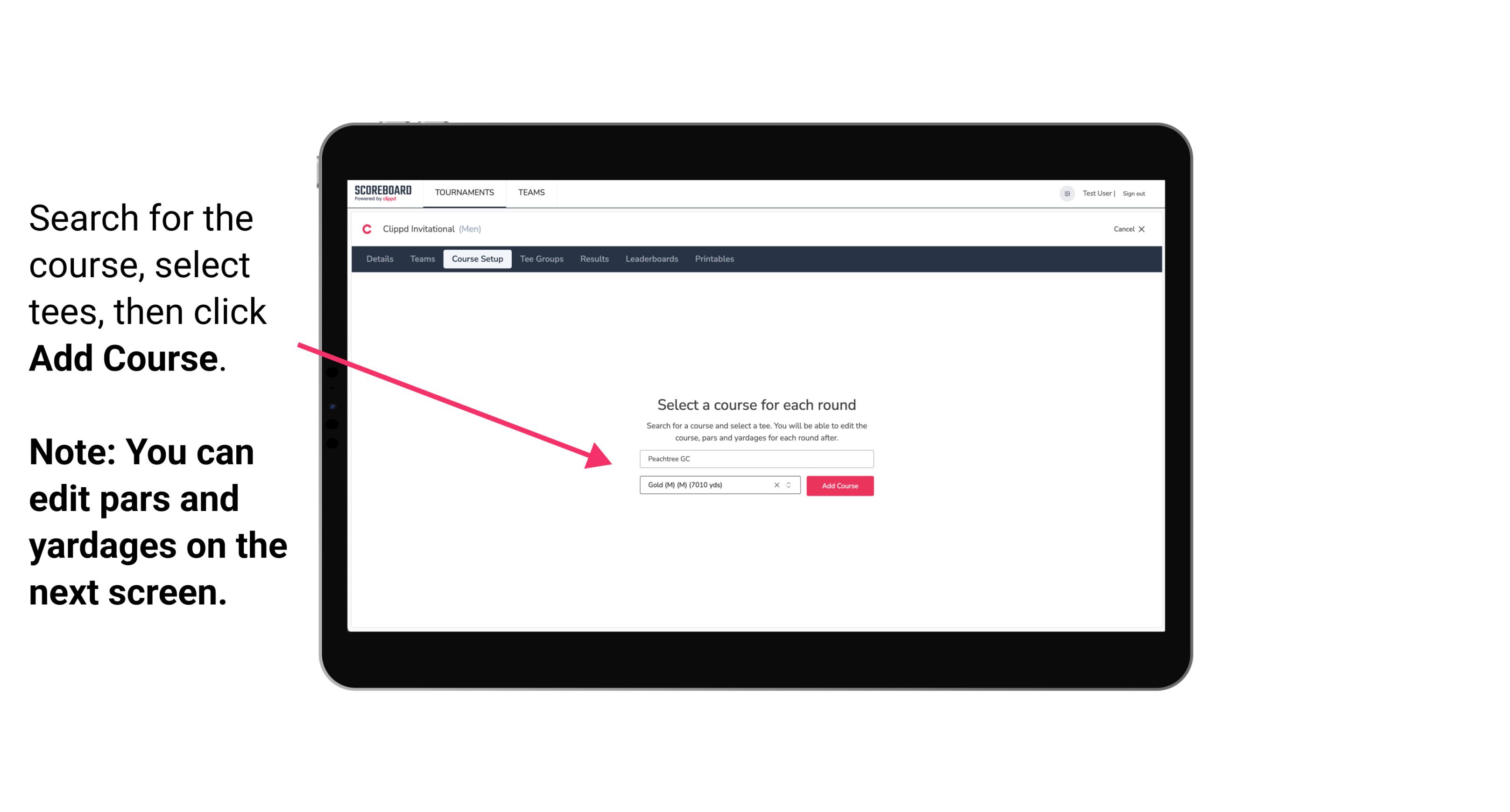The height and width of the screenshot is (812, 1510).
Task: Click the Tournaments navigation menu icon
Action: (464, 192)
